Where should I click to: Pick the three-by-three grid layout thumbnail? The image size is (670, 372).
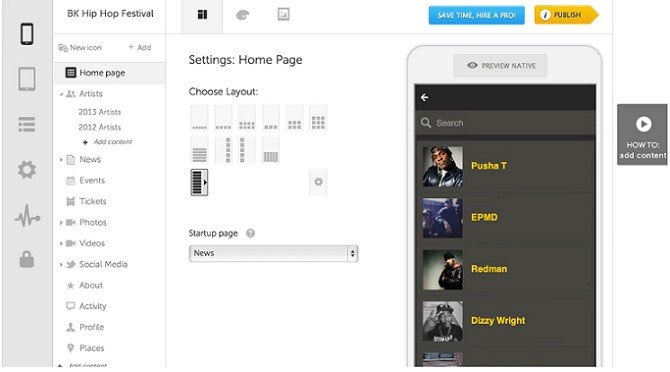(318, 118)
